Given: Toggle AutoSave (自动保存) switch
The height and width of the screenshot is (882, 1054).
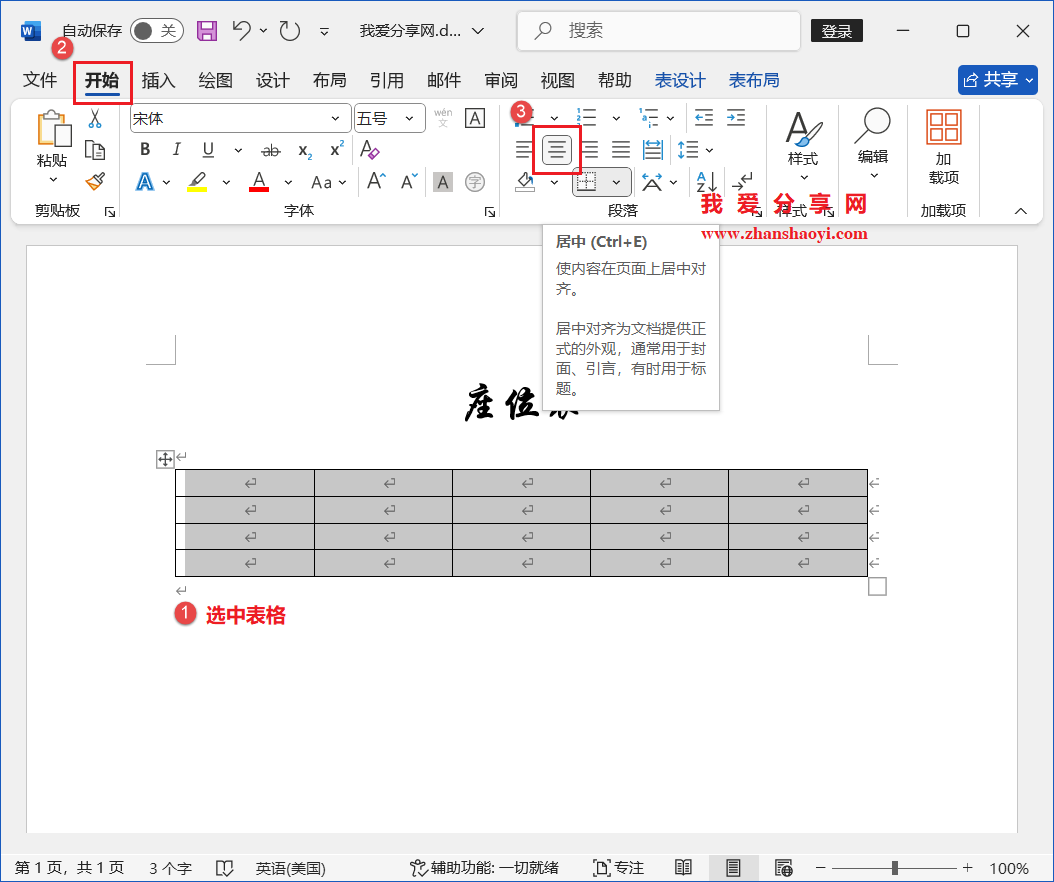Looking at the screenshot, I should (157, 31).
